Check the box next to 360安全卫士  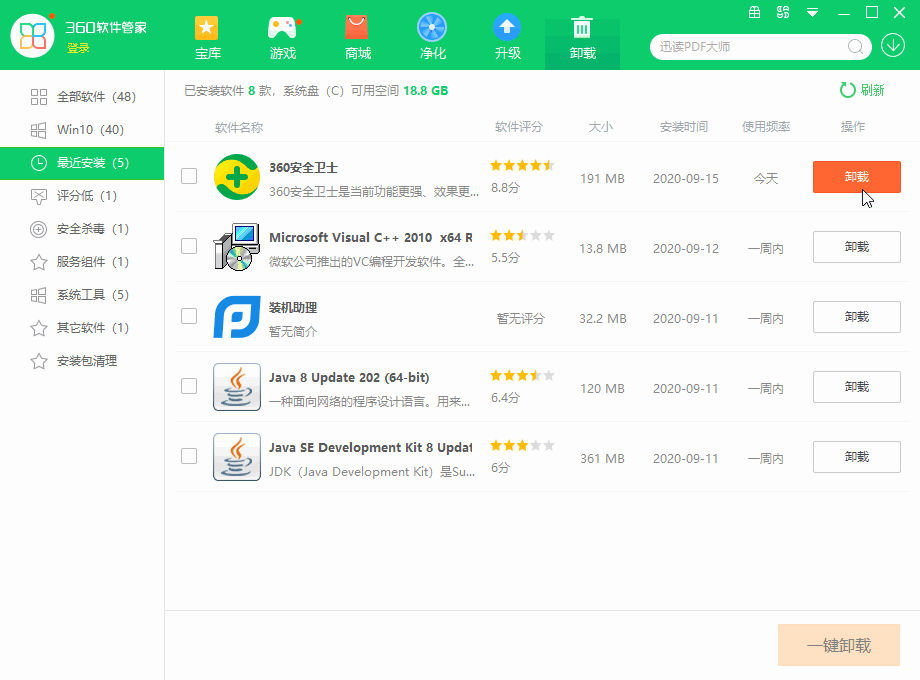click(189, 176)
